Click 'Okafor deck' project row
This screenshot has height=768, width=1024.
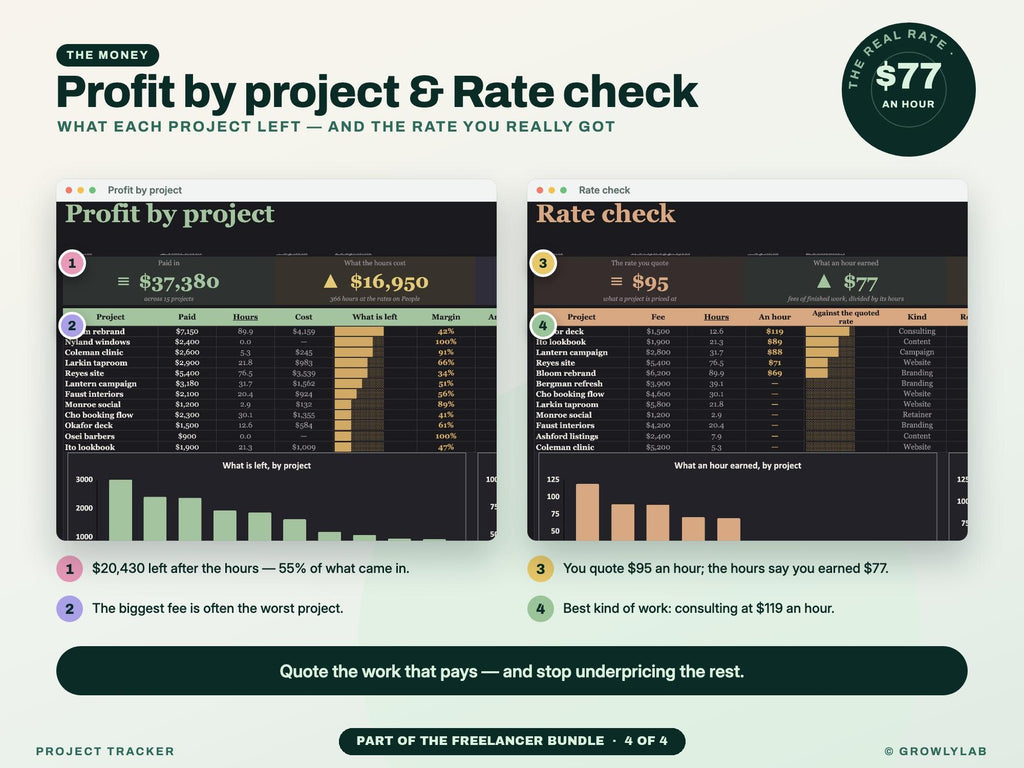280,425
